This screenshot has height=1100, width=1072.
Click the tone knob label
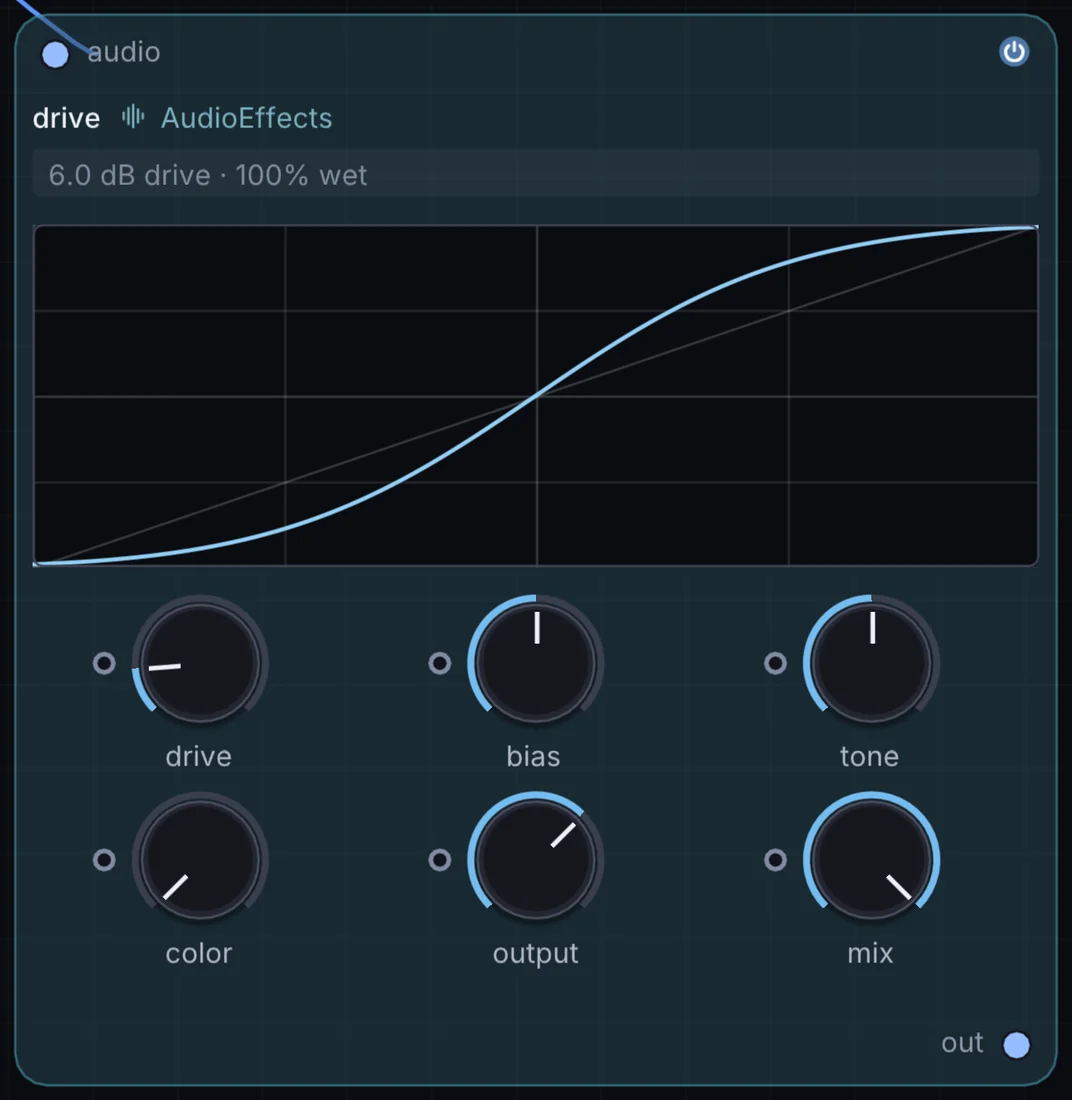pyautogui.click(x=869, y=756)
